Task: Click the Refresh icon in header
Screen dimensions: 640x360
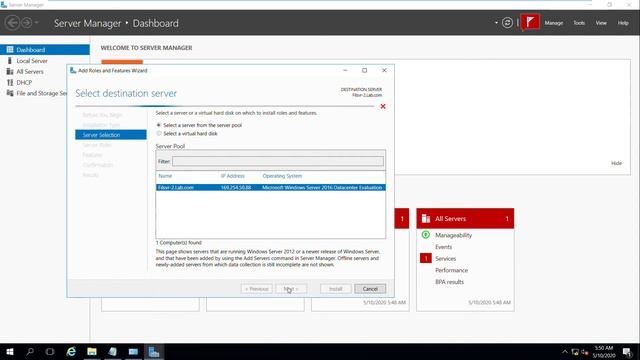Action: [x=507, y=23]
